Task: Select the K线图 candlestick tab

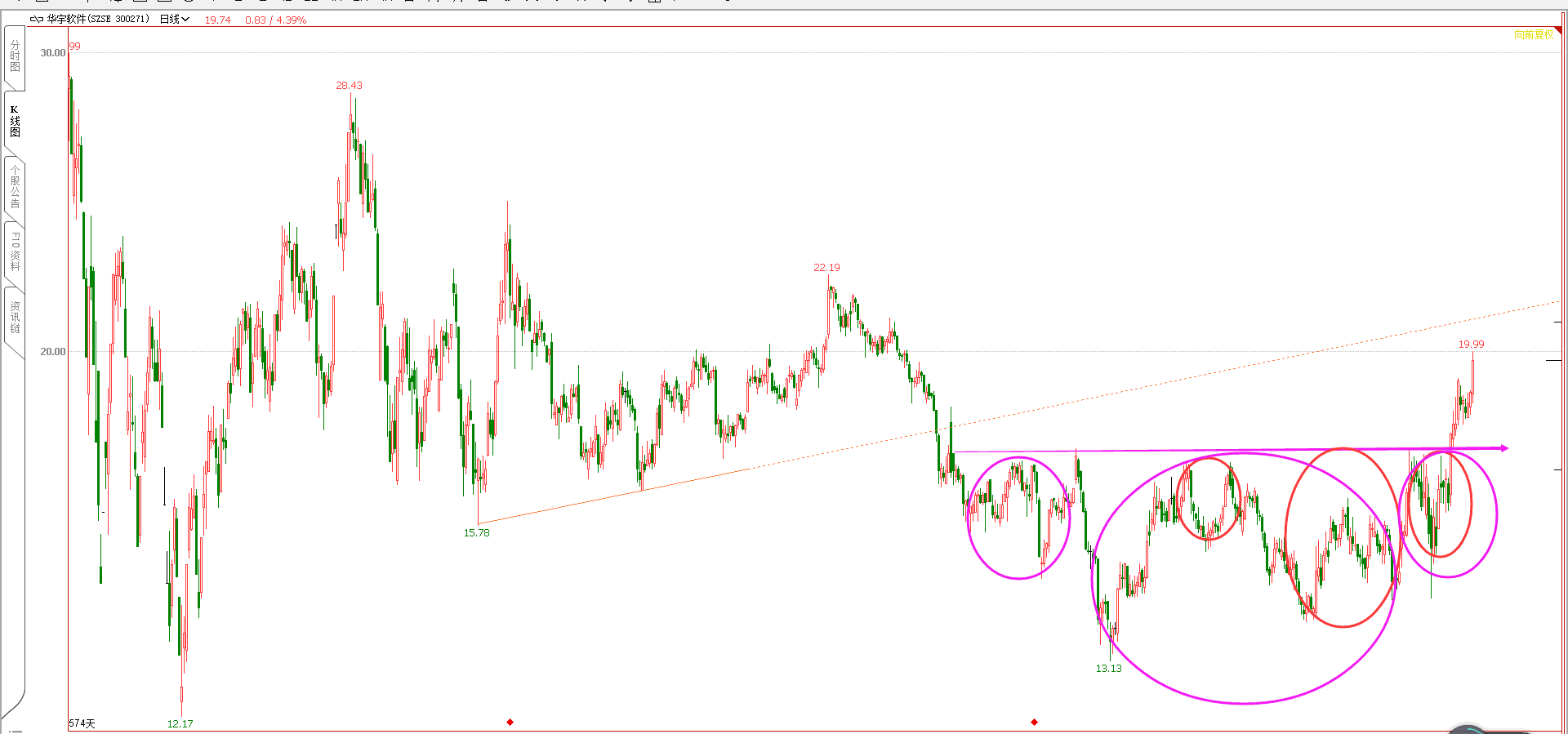Action: [15, 121]
